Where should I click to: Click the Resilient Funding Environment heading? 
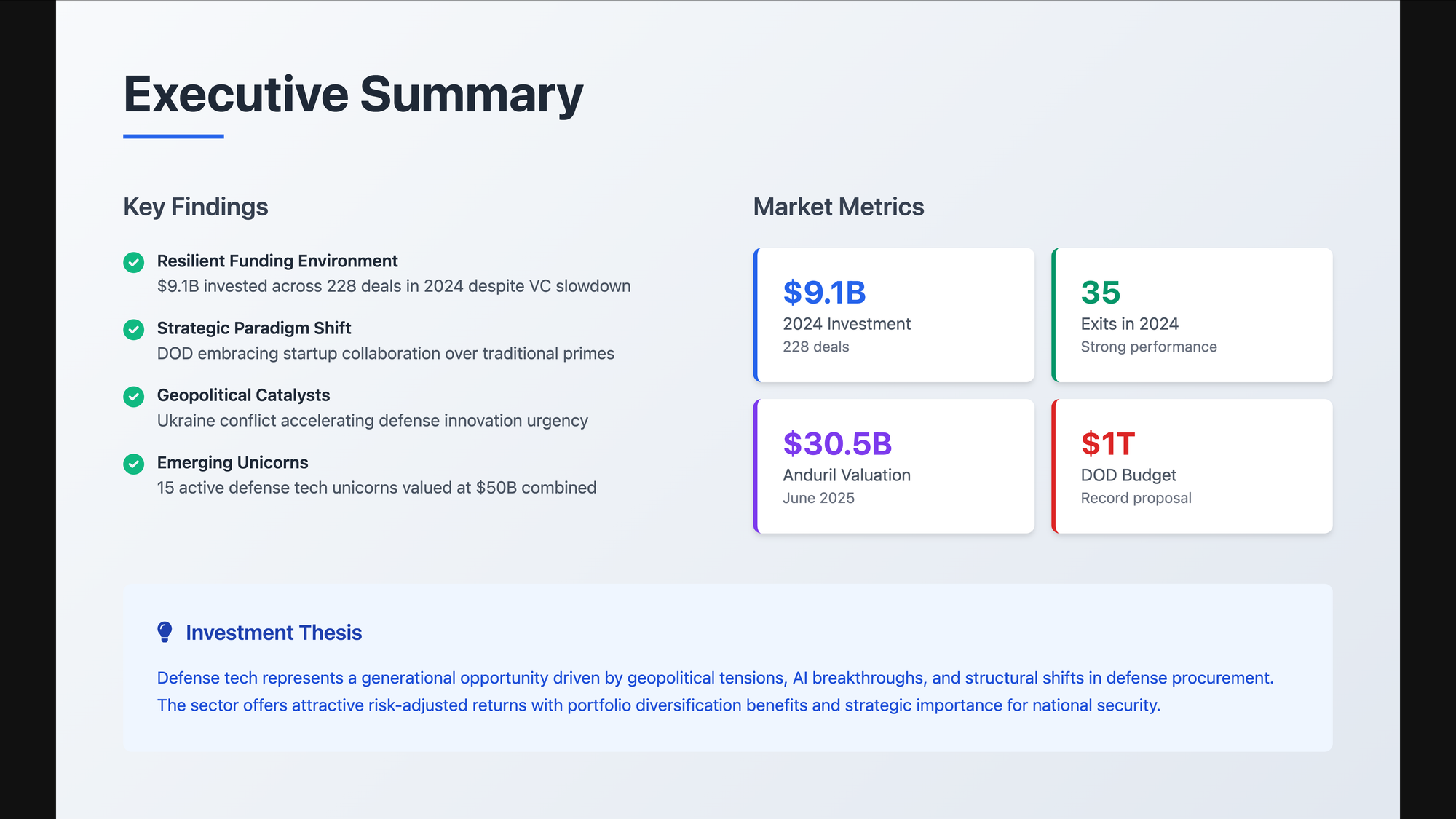click(x=277, y=261)
